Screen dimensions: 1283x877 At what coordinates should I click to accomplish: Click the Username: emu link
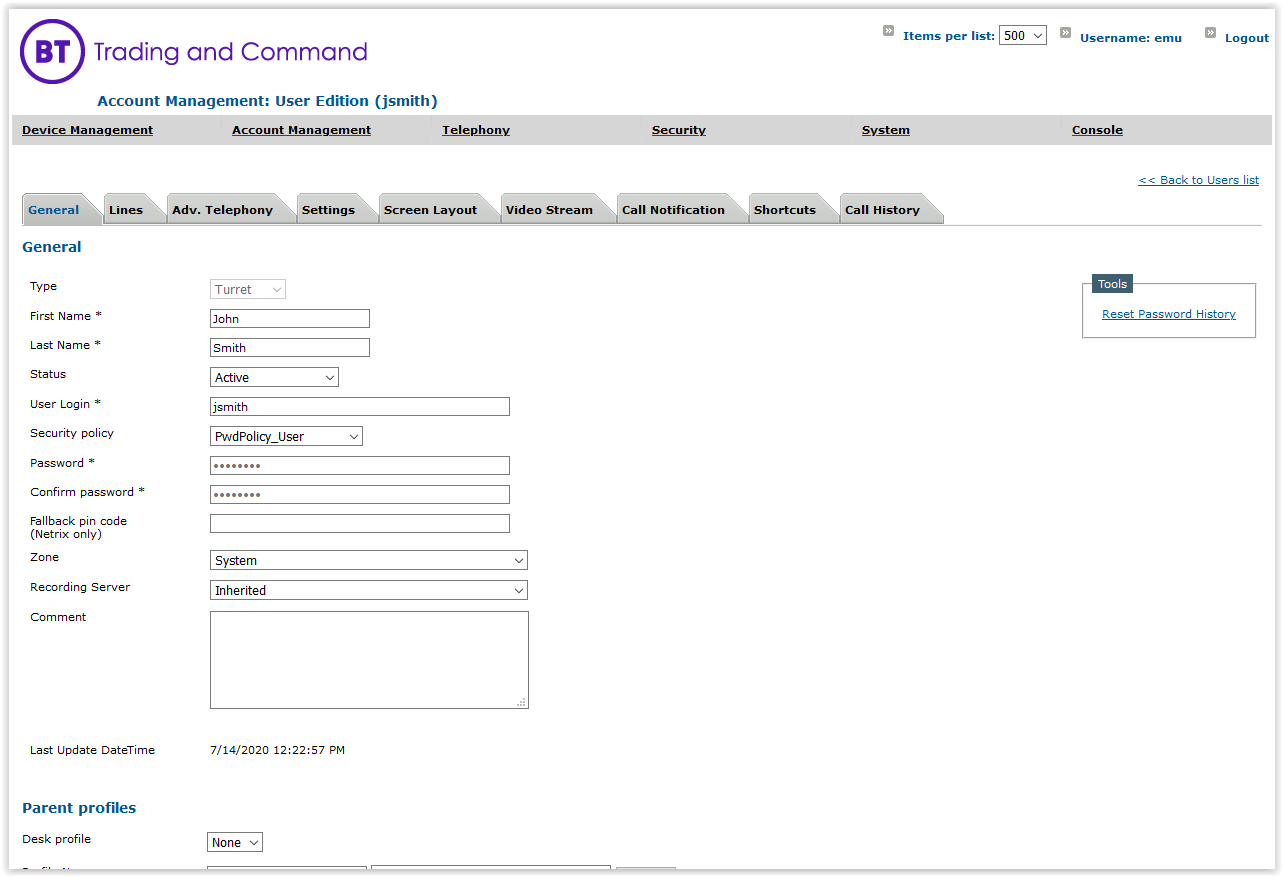coord(1130,38)
